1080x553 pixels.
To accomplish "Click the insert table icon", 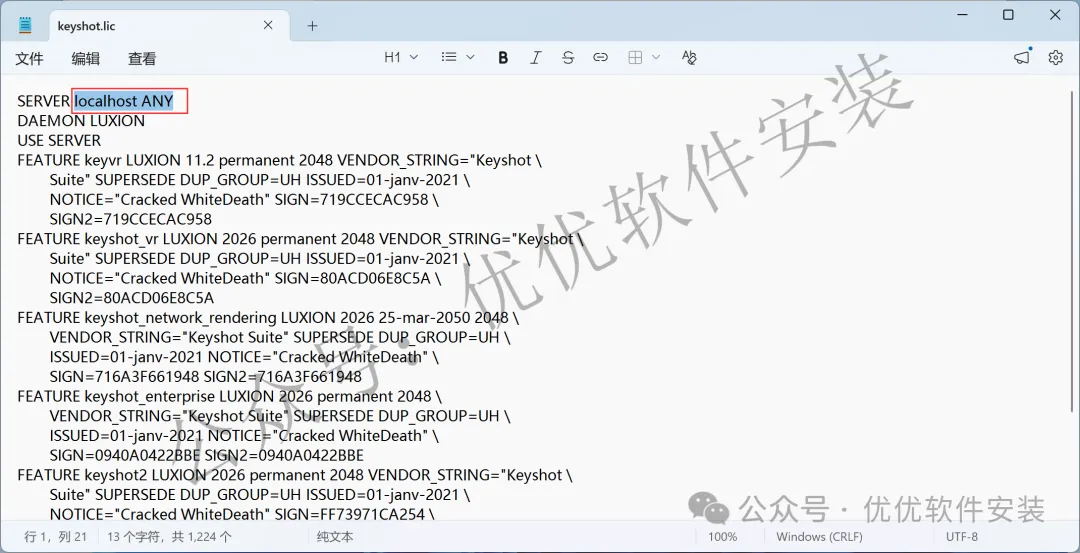I will [635, 58].
